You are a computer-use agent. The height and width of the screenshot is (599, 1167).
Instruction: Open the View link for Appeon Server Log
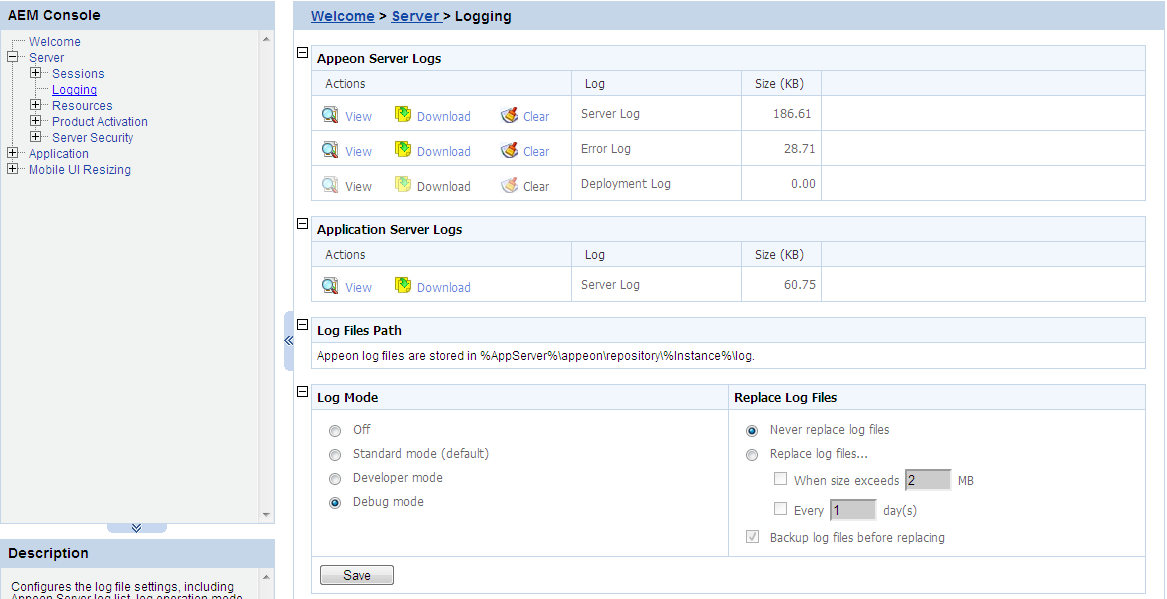click(358, 117)
